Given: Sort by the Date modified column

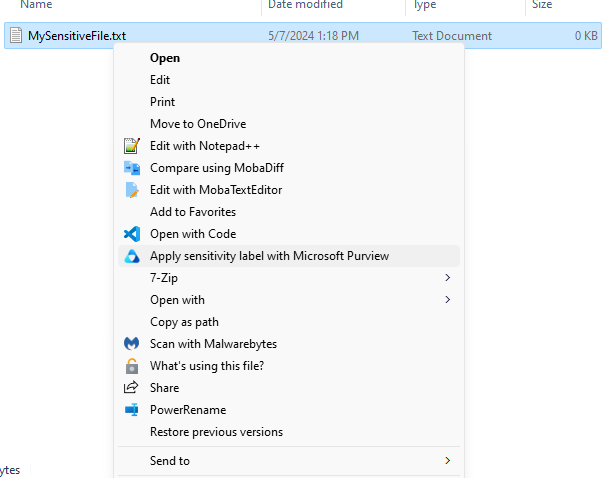Looking at the screenshot, I should point(305,5).
